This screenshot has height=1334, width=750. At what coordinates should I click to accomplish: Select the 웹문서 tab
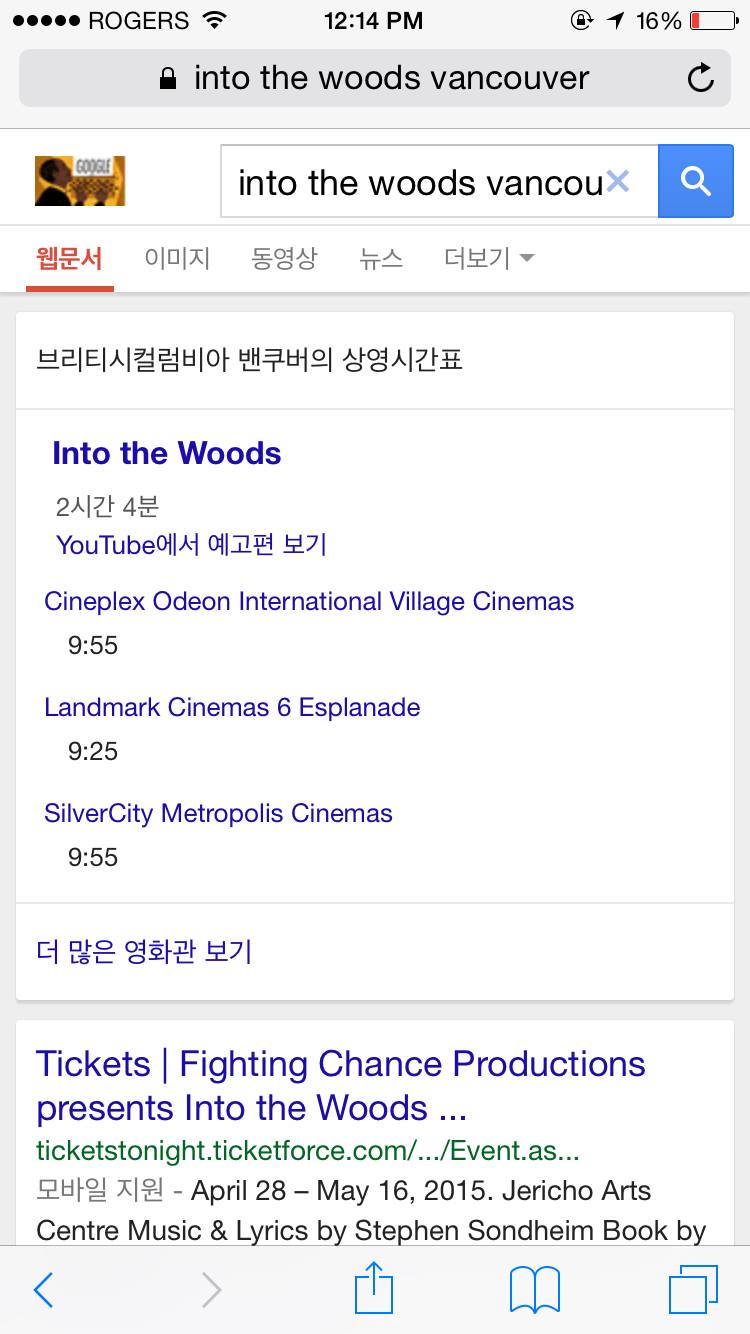click(69, 259)
